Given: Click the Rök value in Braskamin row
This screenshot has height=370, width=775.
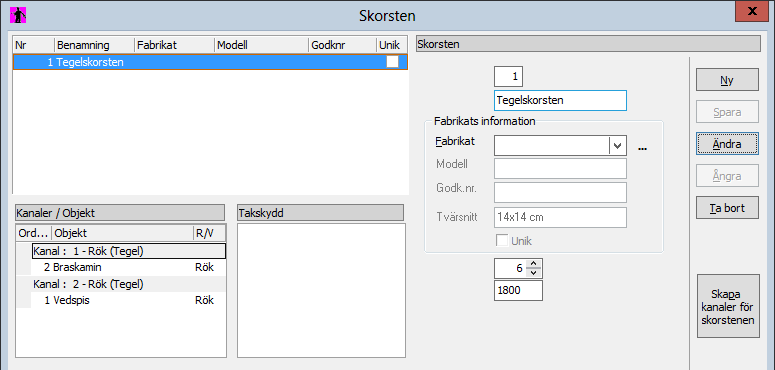Looking at the screenshot, I should [204, 267].
